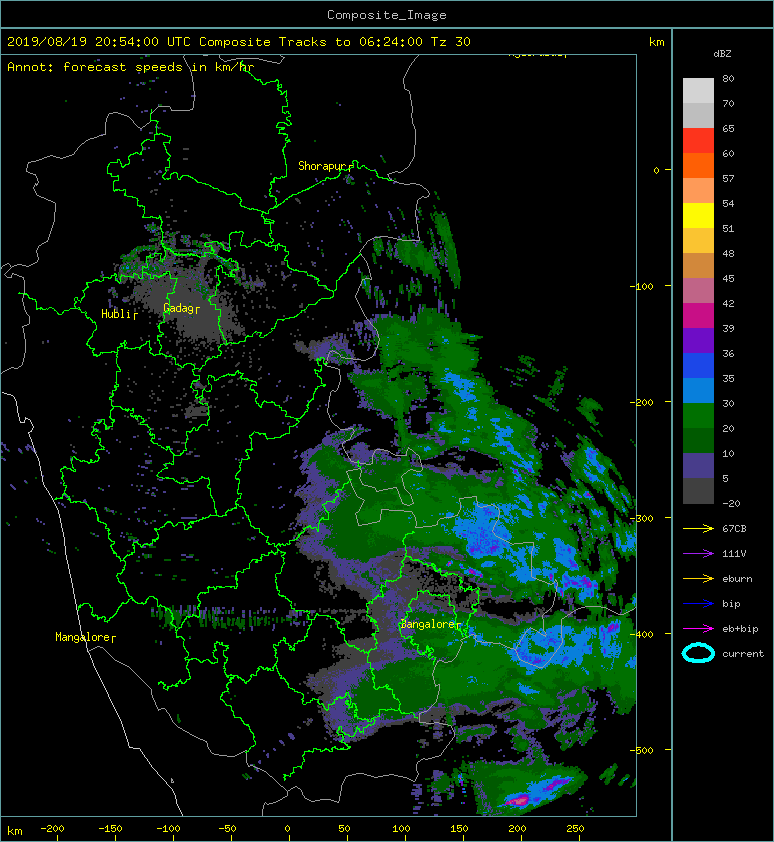The image size is (774, 842).
Task: Click the Composite_Image title text
Action: pyautogui.click(x=387, y=15)
